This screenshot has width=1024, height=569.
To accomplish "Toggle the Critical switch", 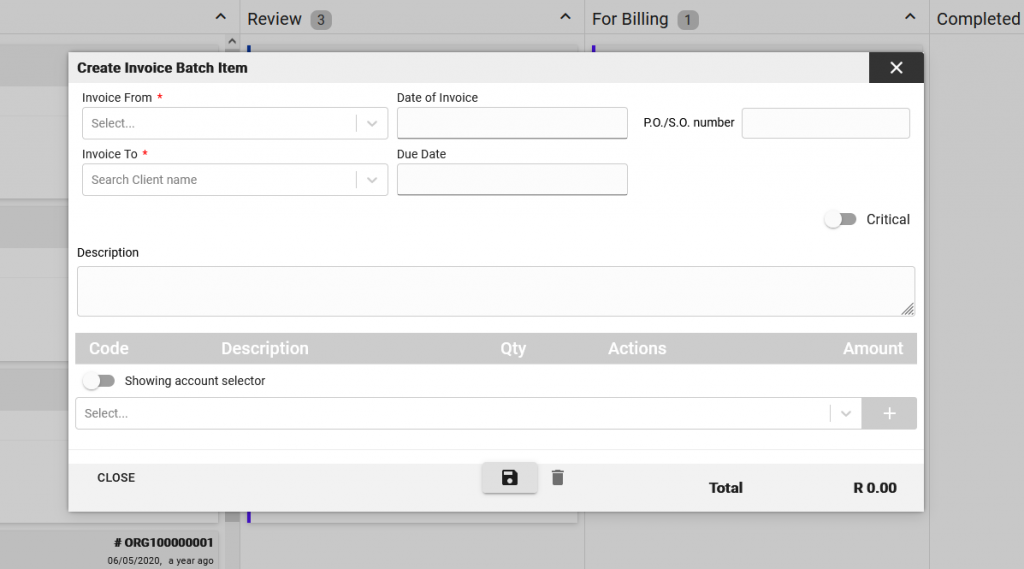I will pos(840,219).
